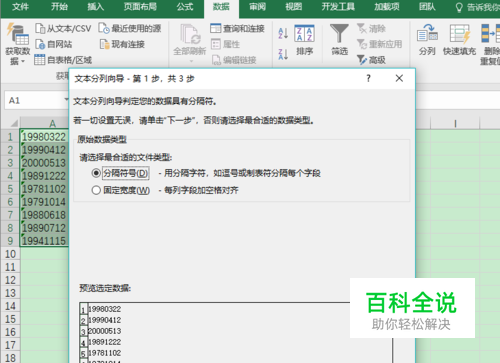This screenshot has width=500, height=363.
Task: Open the 排序 (Sort) dialog icon
Action: 304,34
